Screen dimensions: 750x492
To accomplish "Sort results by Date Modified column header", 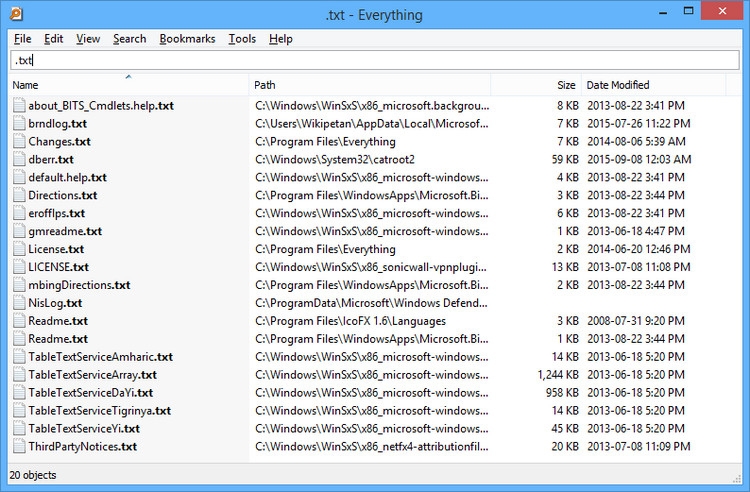I will (x=654, y=85).
